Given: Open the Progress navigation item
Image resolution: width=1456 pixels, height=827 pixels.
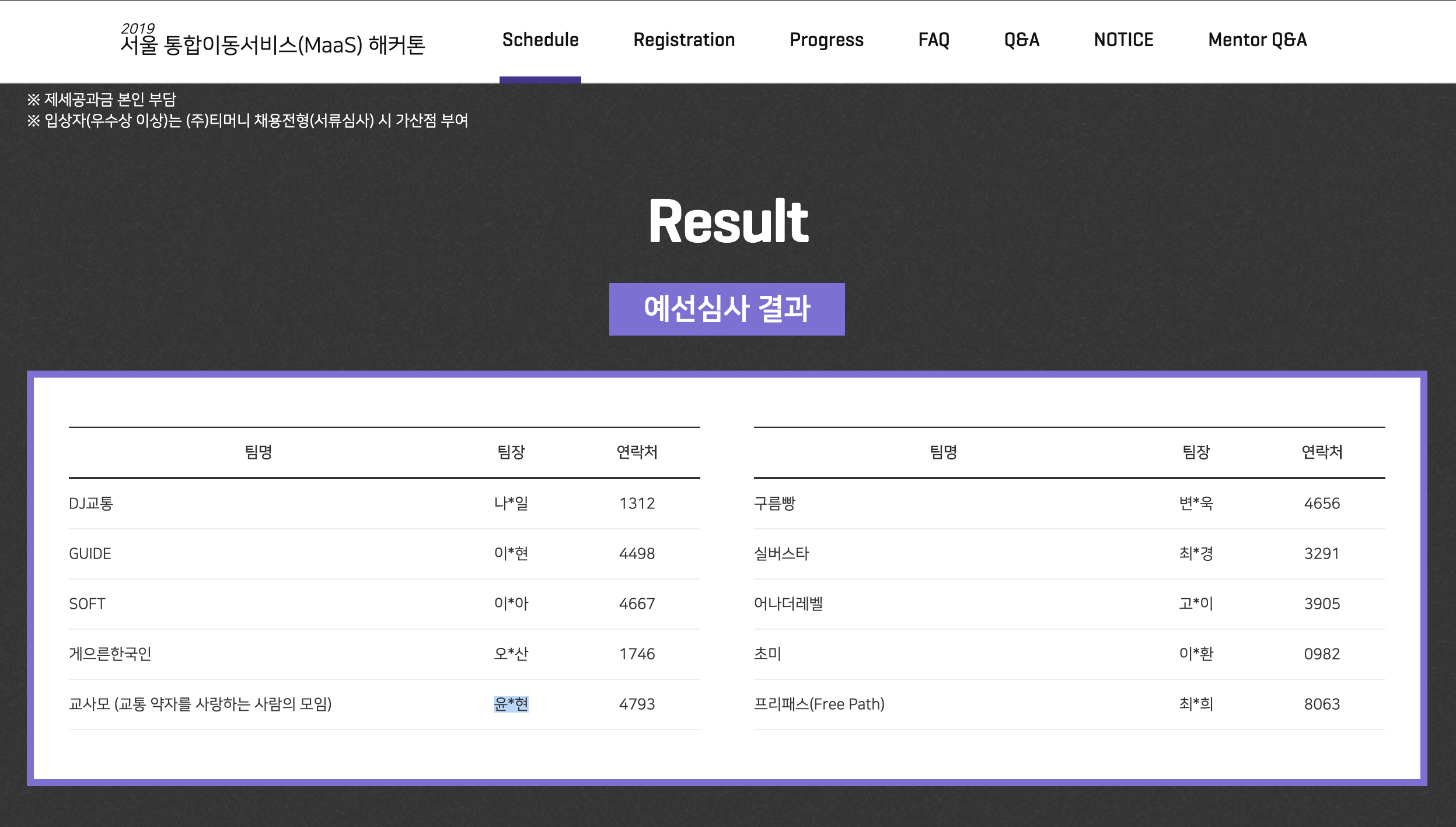Looking at the screenshot, I should click(x=826, y=40).
